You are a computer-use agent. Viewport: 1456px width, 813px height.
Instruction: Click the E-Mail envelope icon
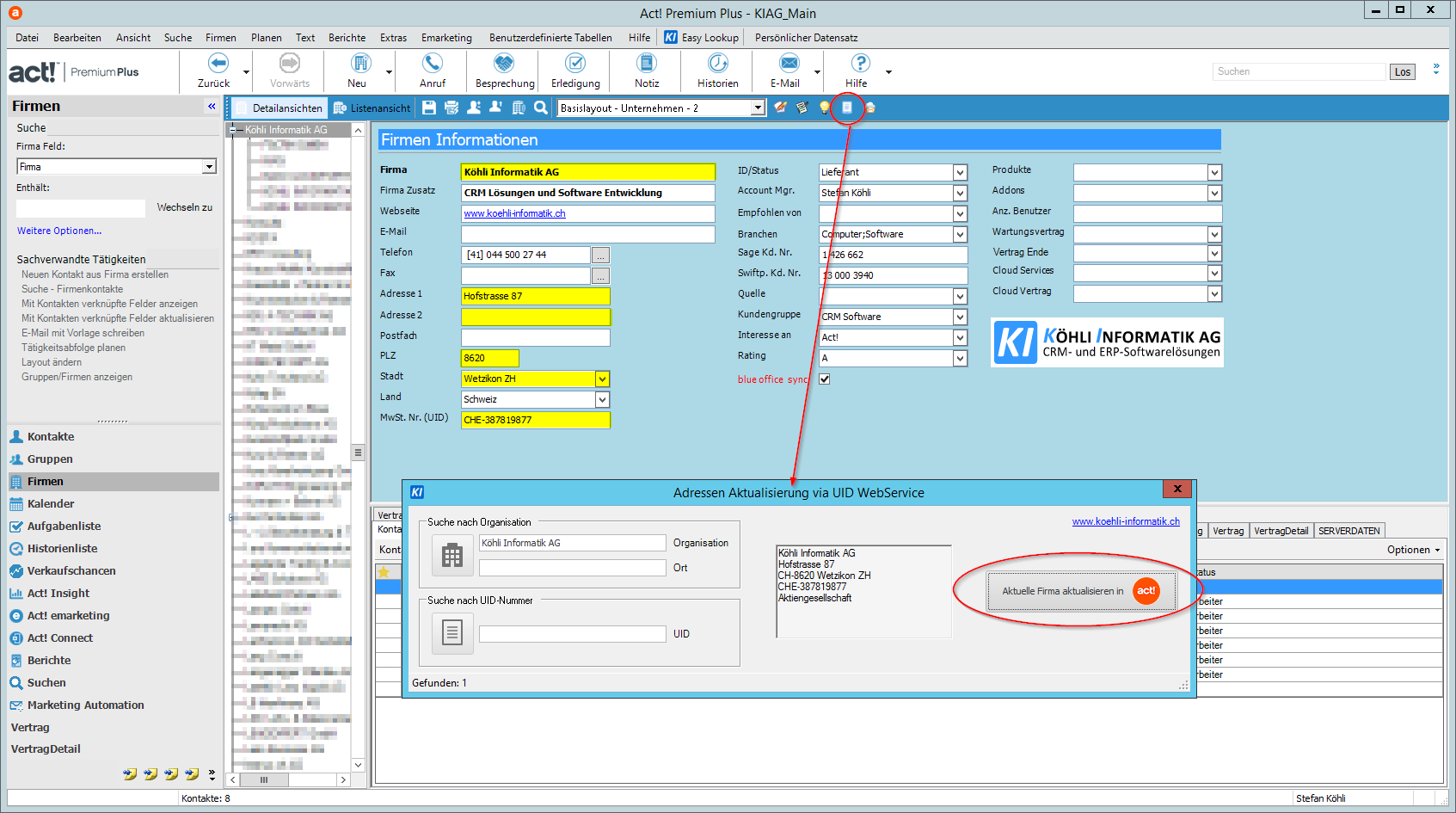[x=789, y=63]
